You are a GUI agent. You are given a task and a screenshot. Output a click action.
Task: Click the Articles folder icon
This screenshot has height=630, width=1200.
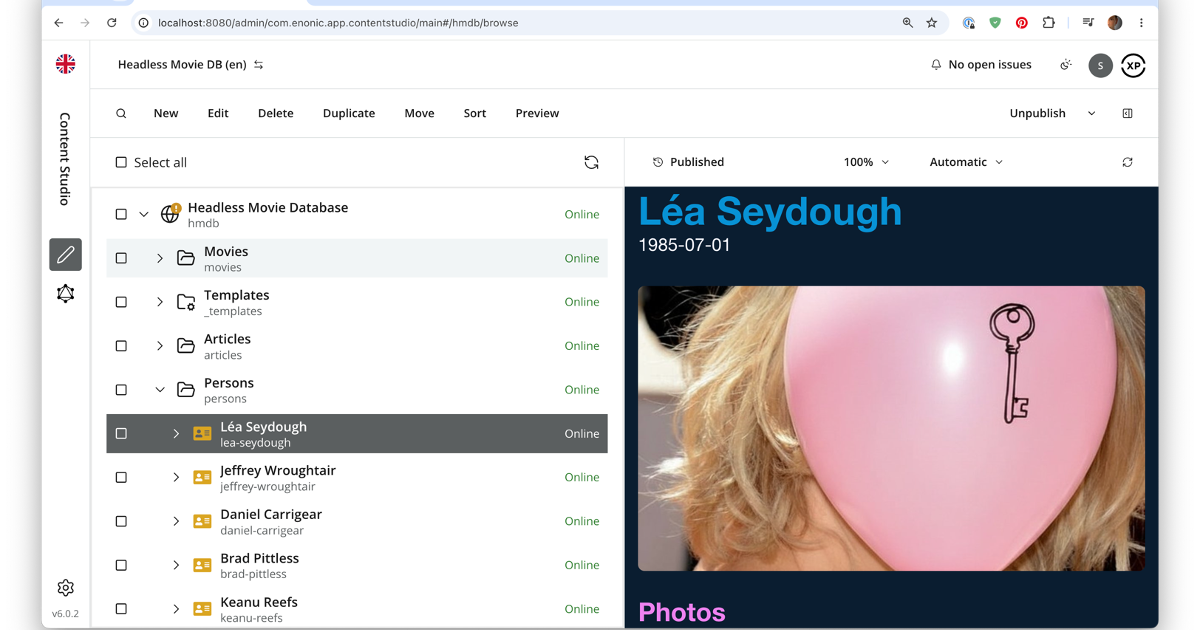186,346
